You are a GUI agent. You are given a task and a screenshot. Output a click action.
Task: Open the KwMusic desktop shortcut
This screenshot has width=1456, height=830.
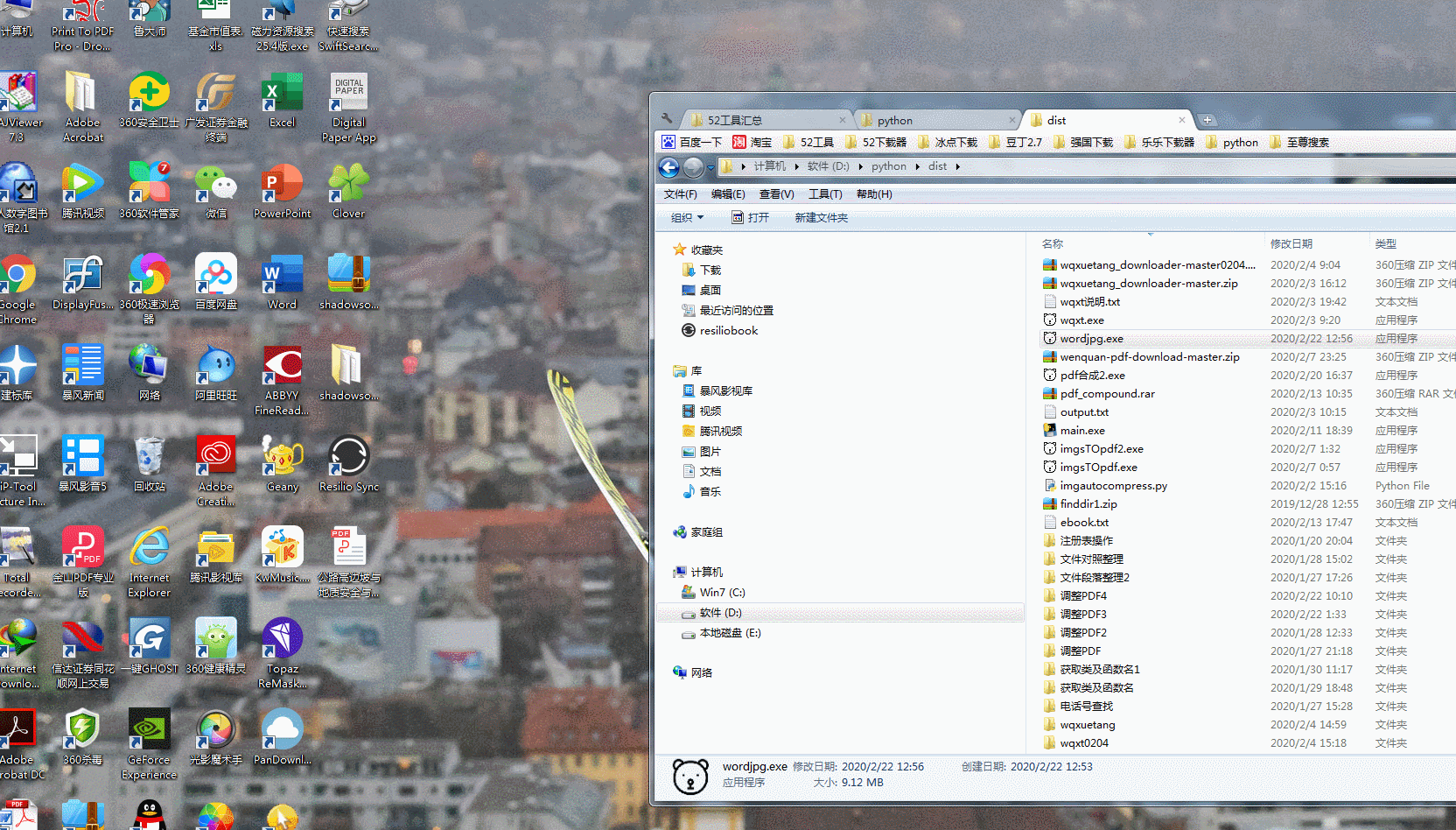[x=282, y=556]
